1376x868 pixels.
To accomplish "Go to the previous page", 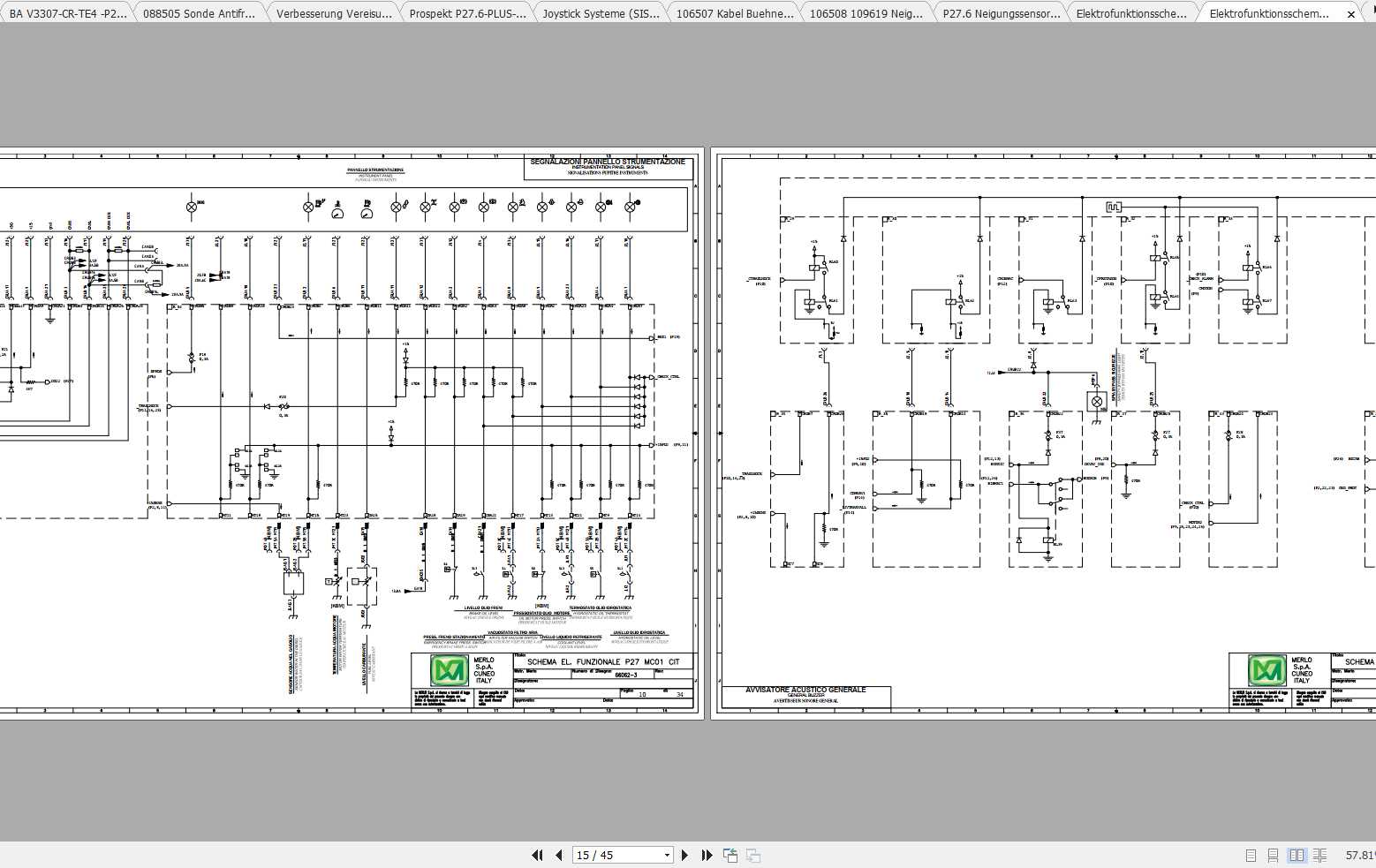I will 558,855.
